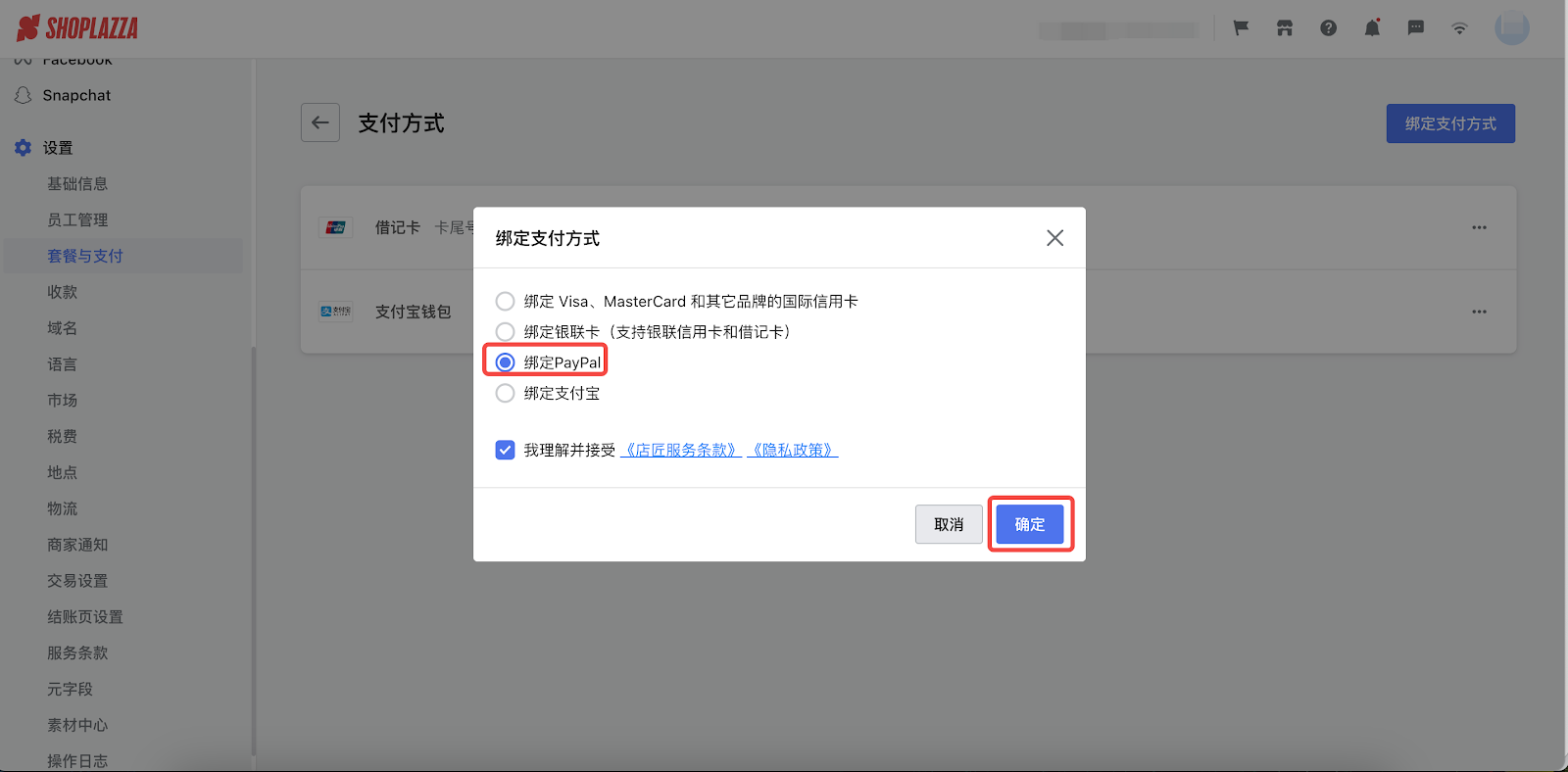
Task: Click the 确定 button
Action: 1030,524
